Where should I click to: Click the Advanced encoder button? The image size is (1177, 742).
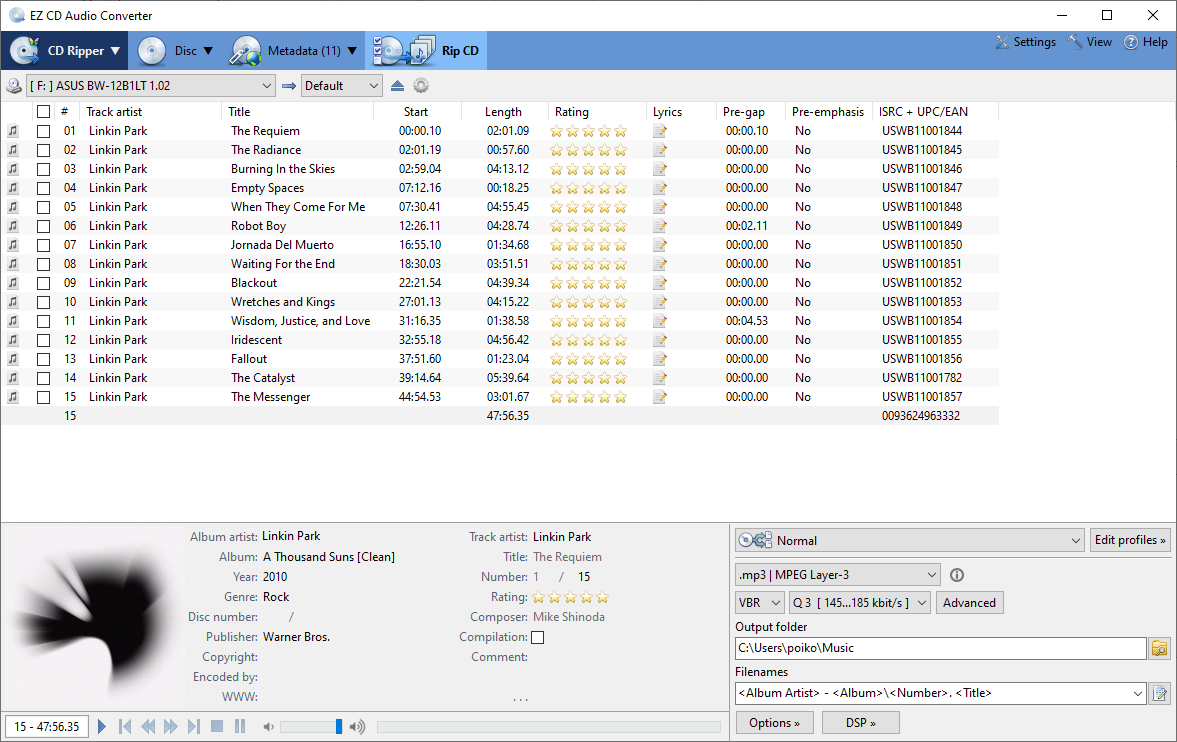coord(969,603)
